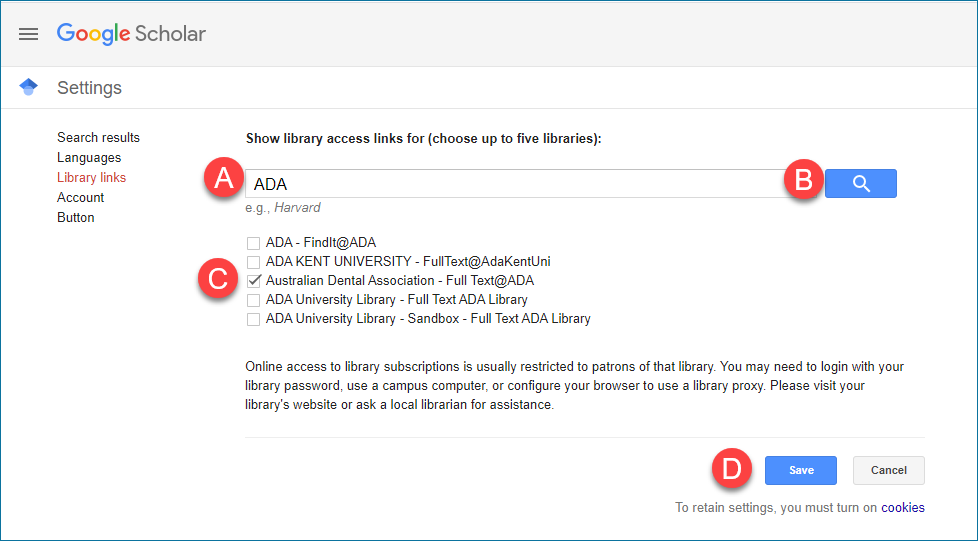This screenshot has height=541, width=978.
Task: Tick ADA University Library - Full Text checkbox
Action: pos(254,300)
